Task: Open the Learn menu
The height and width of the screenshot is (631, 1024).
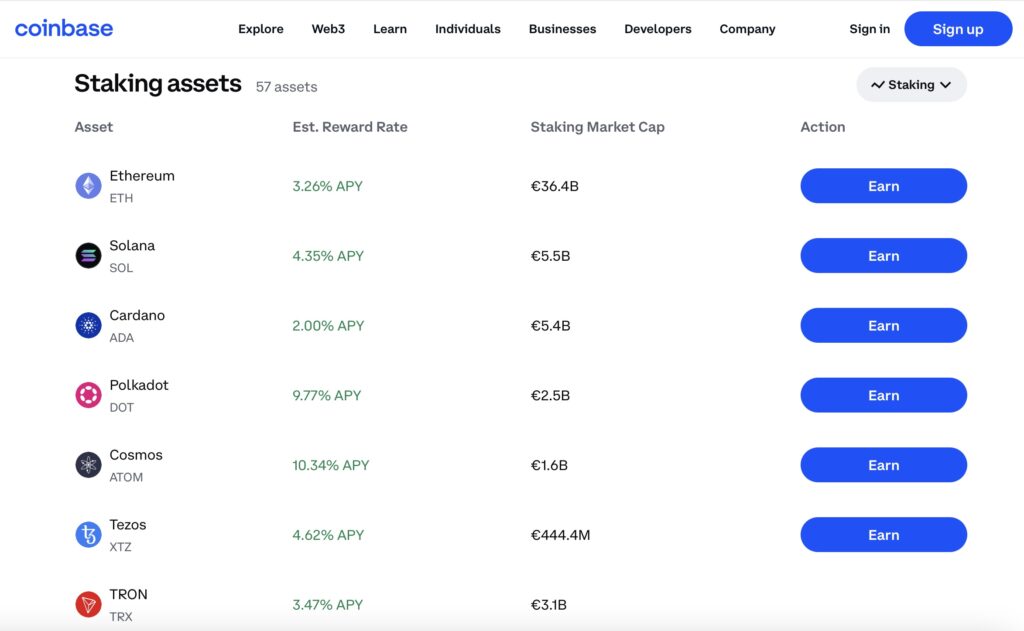Action: (390, 29)
